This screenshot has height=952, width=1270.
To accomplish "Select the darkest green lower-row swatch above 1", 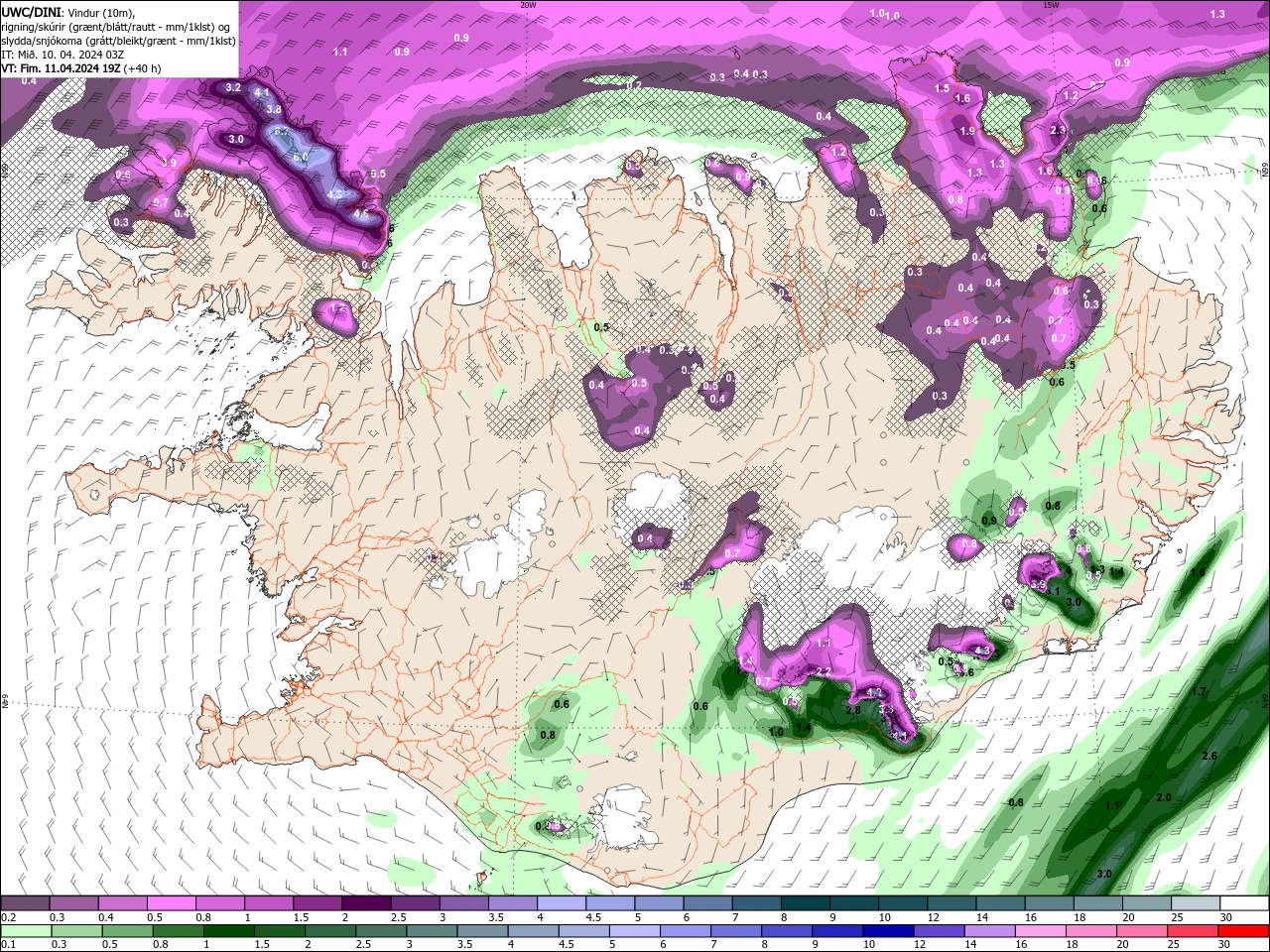I will tap(229, 931).
